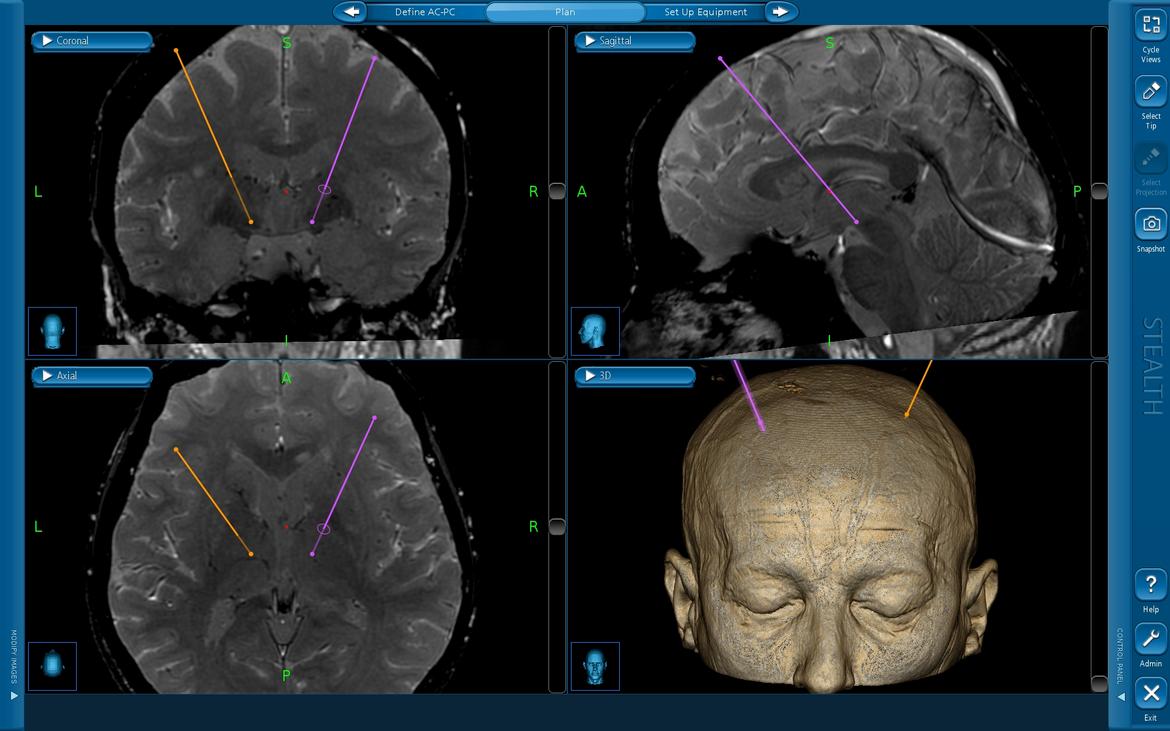
Task: Select the Plan step tab
Action: pos(565,12)
